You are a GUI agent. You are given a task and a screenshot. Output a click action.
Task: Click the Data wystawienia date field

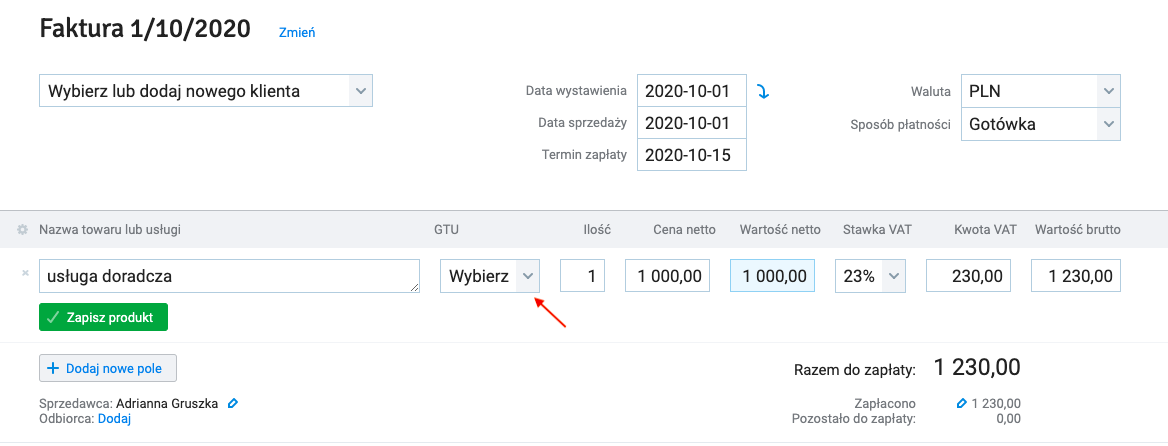pyautogui.click(x=692, y=92)
